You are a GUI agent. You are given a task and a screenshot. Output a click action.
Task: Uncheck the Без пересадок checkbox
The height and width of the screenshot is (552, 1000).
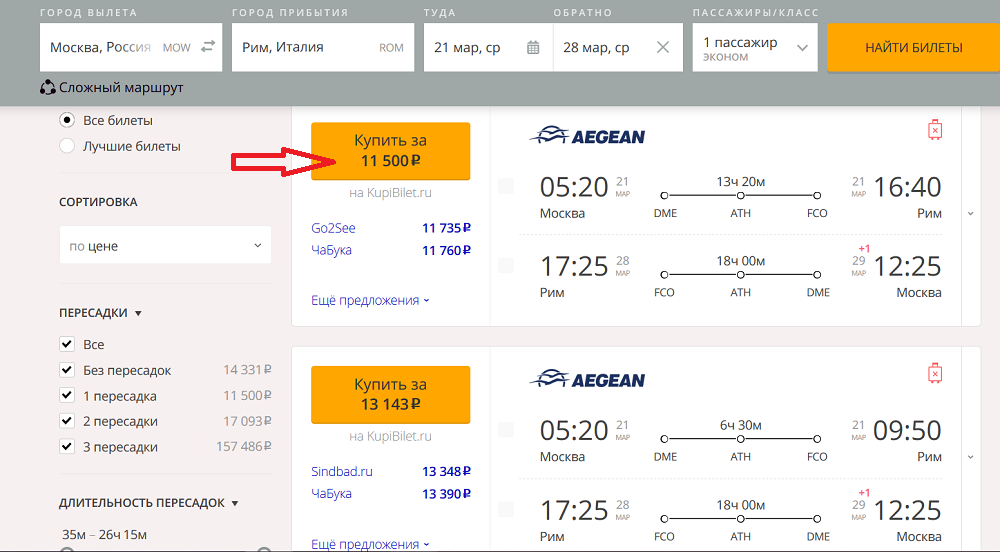coord(67,370)
